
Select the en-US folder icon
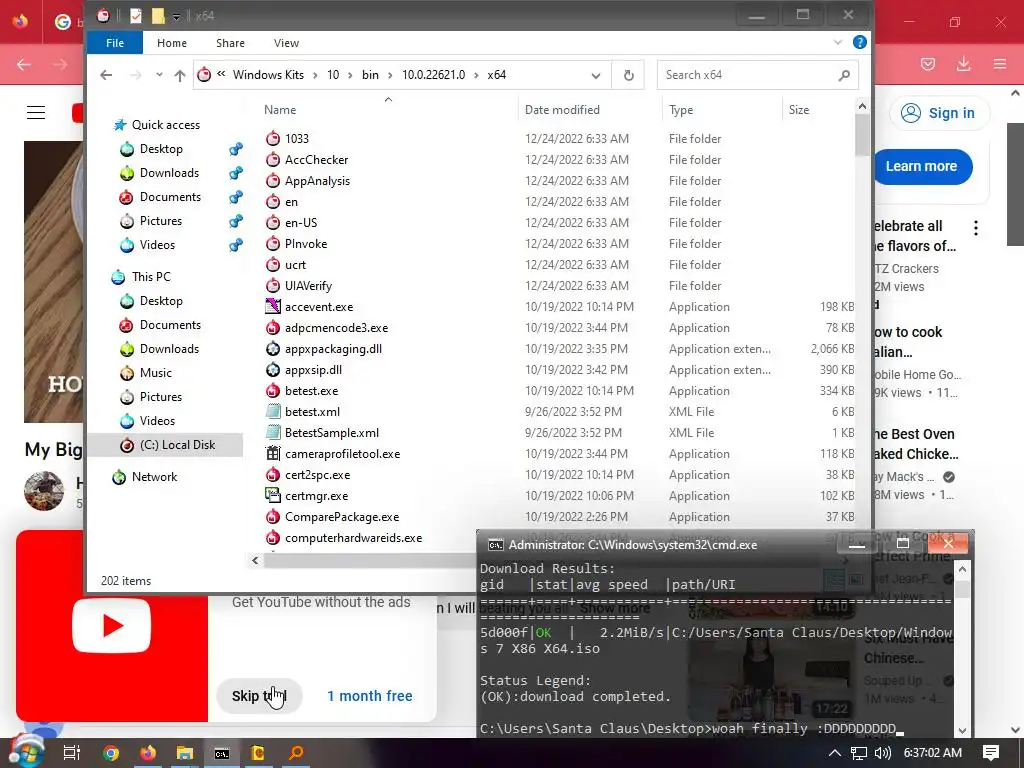click(x=272, y=223)
